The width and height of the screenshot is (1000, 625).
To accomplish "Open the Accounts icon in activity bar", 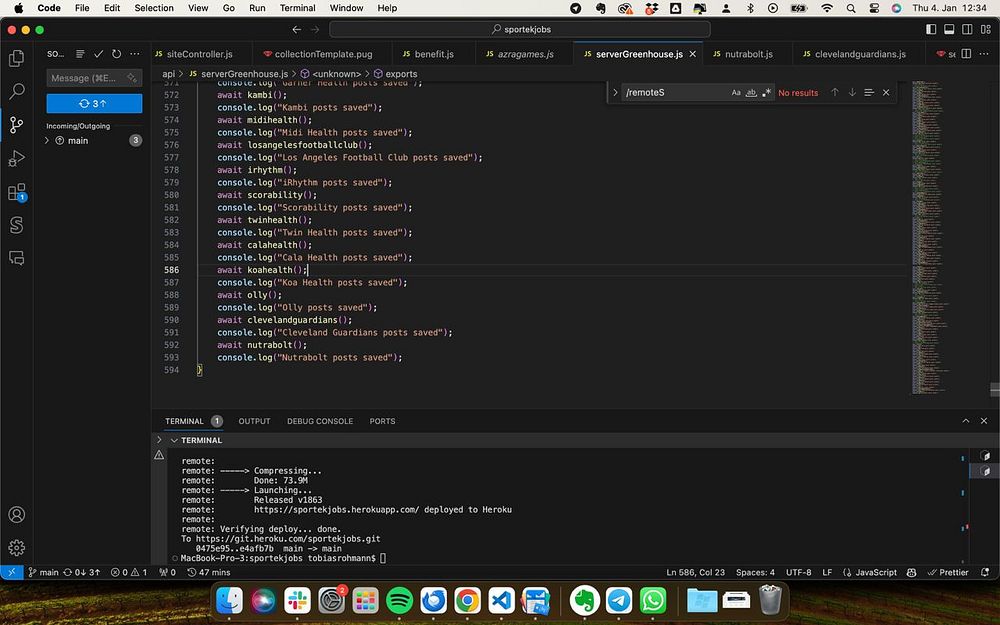I will tap(16, 515).
